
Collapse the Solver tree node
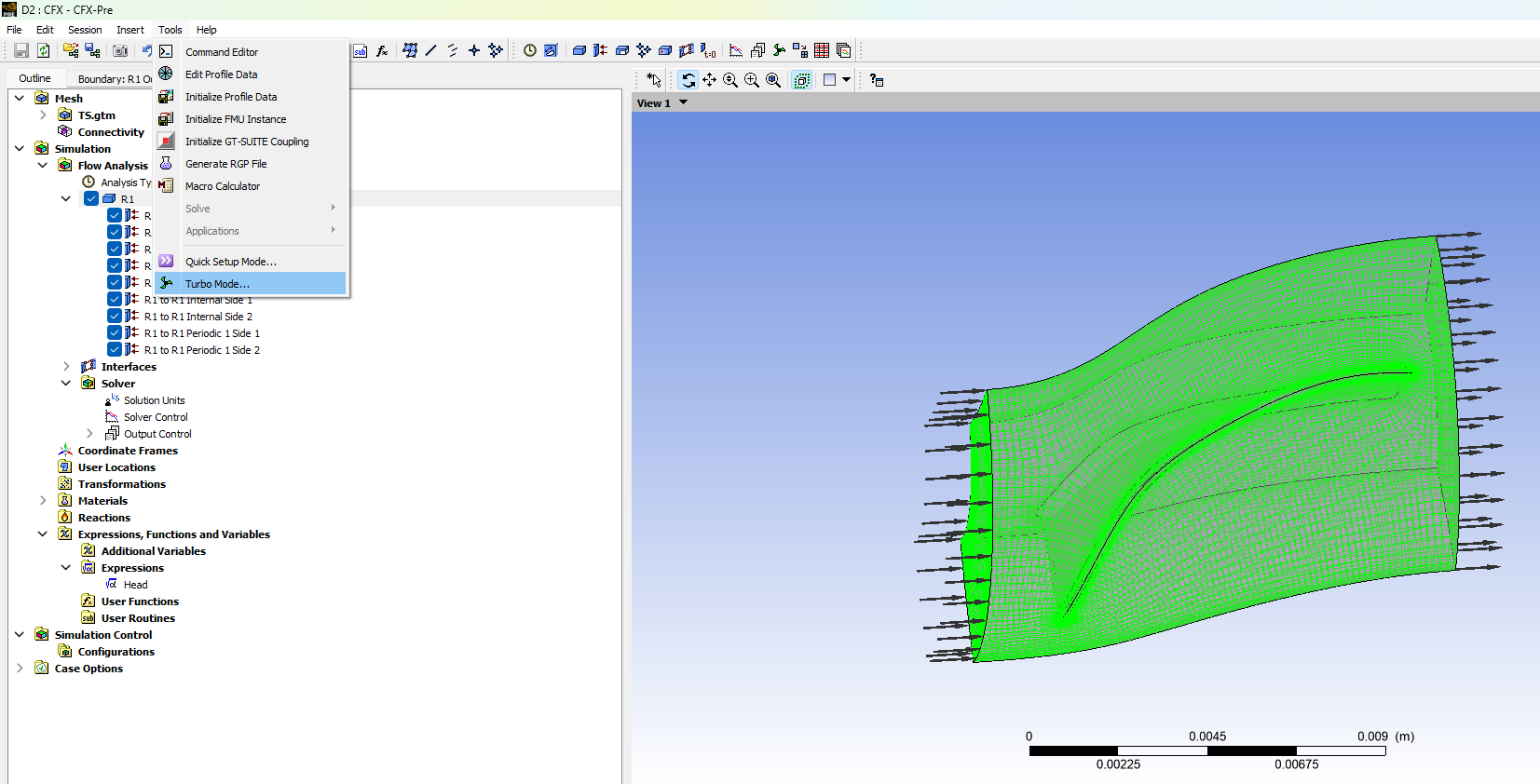(66, 384)
